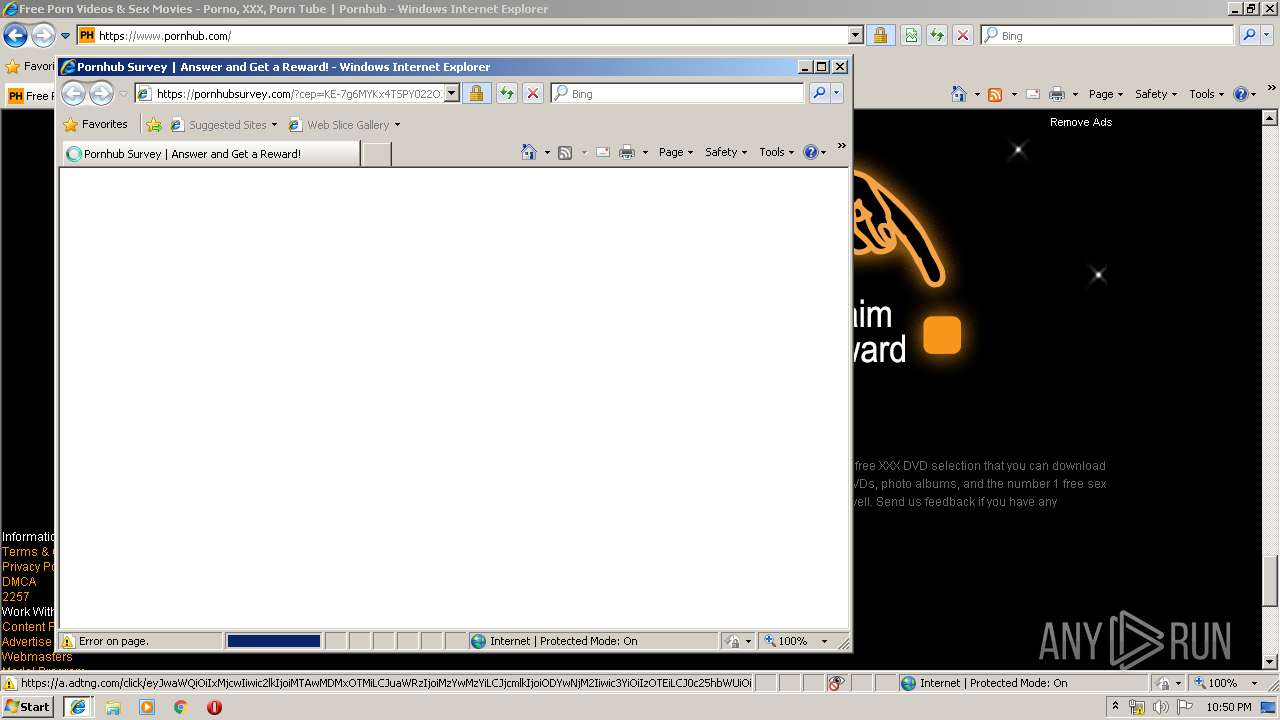Click RSS feeds icon in main window
Viewport: 1280px width, 720px height.
[995, 94]
